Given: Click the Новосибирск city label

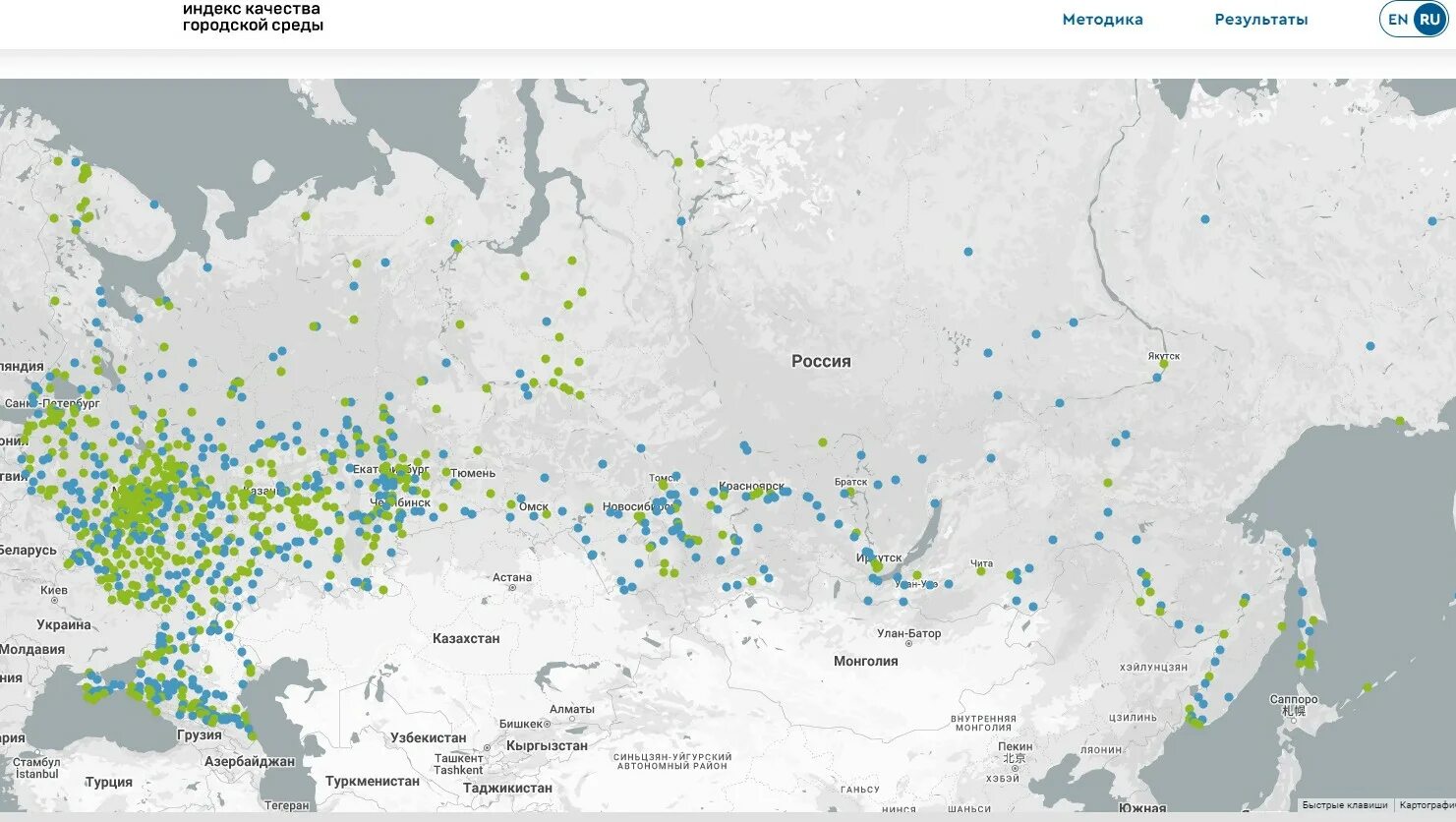Looking at the screenshot, I should 637,507.
